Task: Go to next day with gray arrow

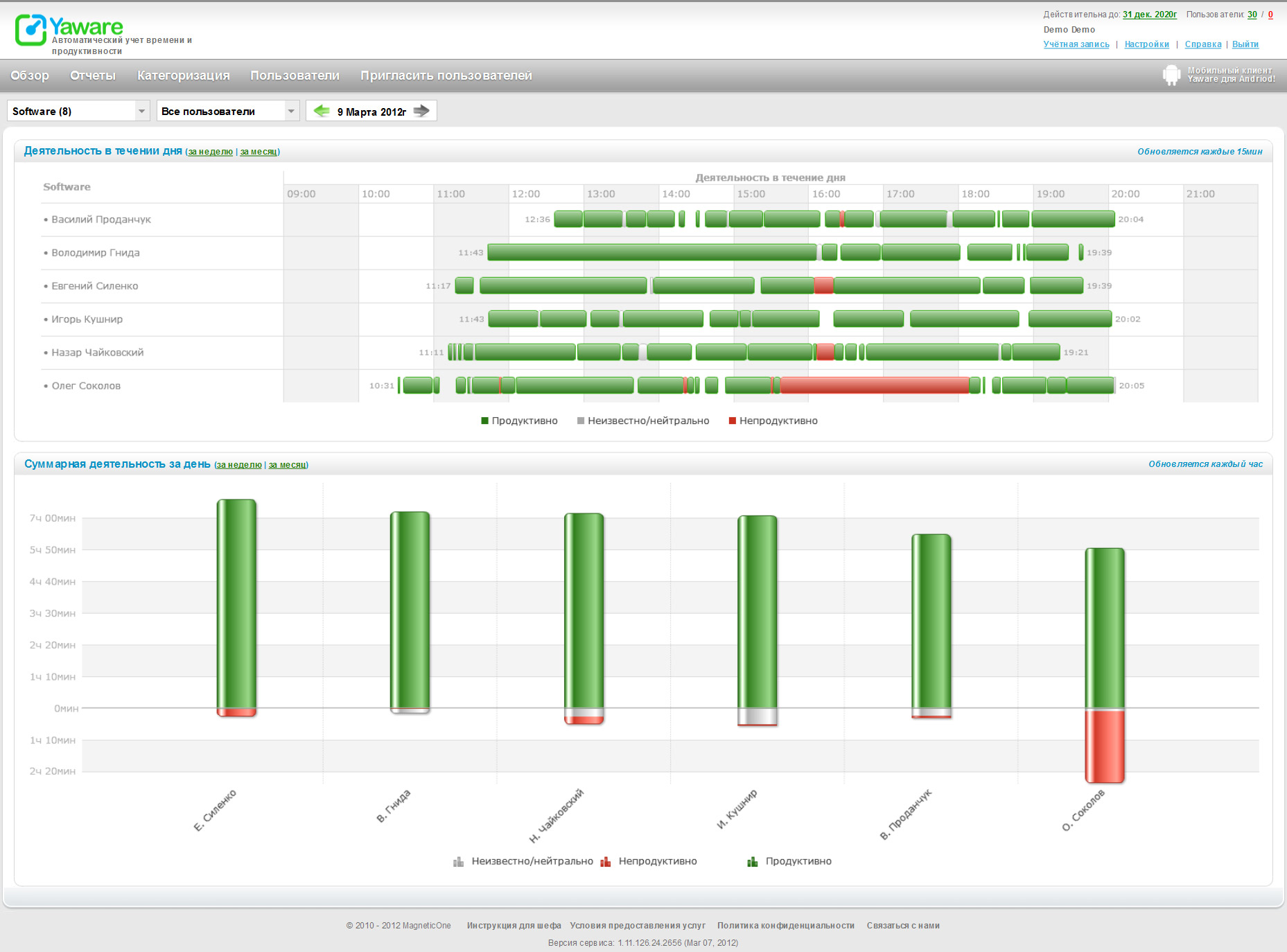Action: pyautogui.click(x=421, y=111)
